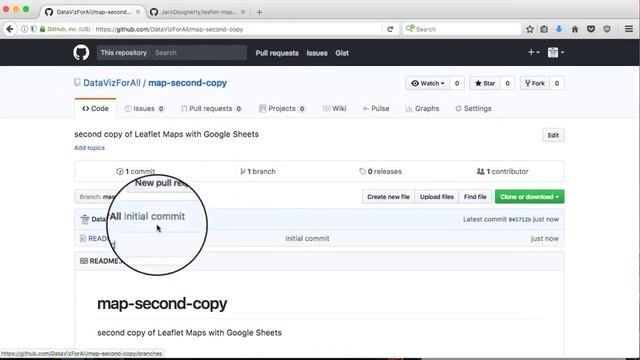Click the shield icon in browser toolbar
The width and height of the screenshot is (640, 360).
point(607,29)
